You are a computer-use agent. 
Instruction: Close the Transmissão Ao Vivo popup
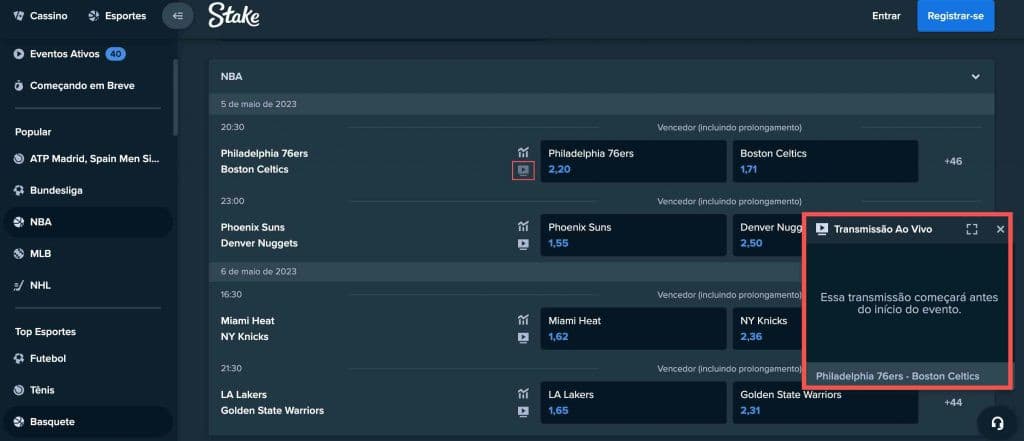[x=1000, y=229]
